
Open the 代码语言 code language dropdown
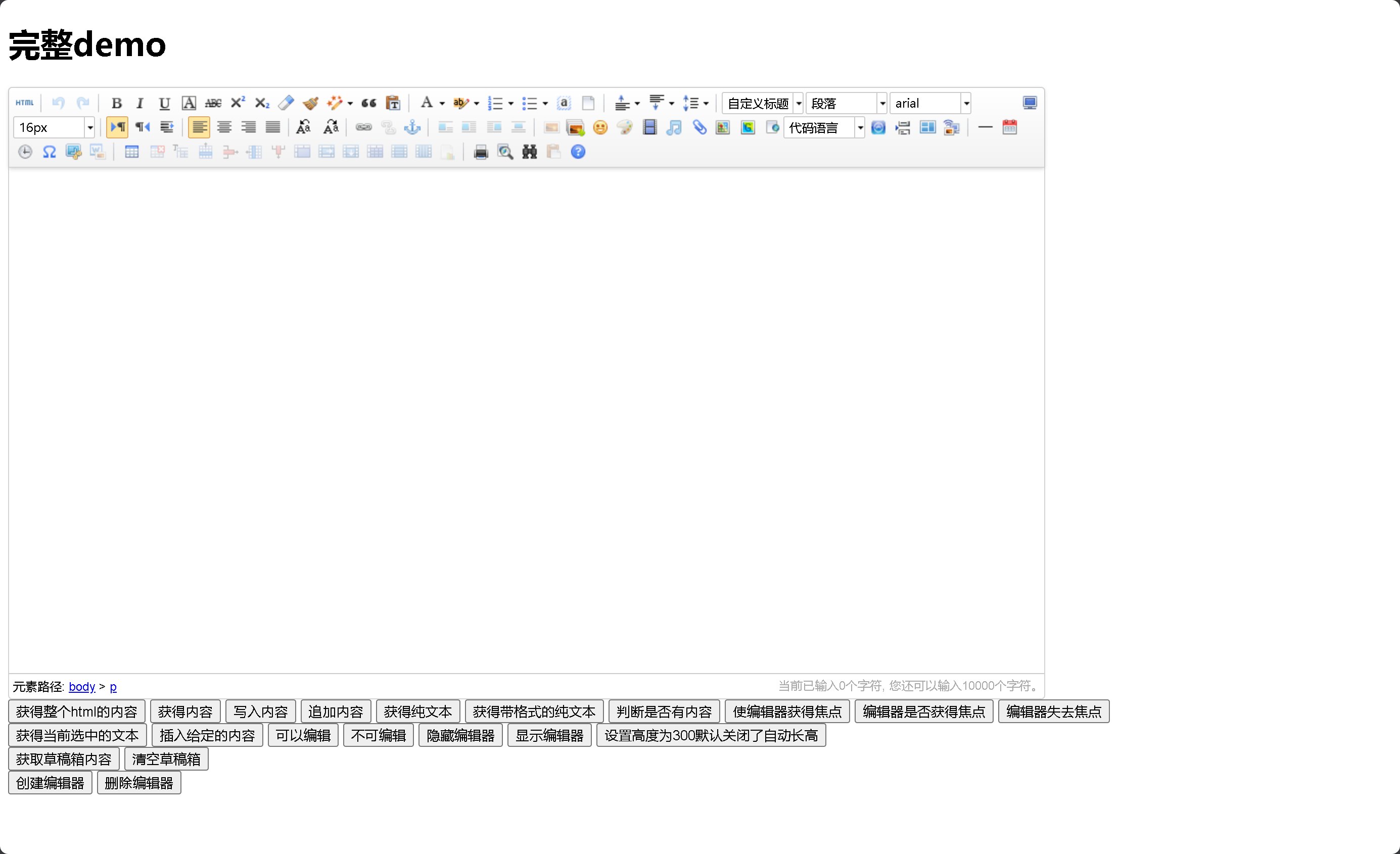click(x=860, y=128)
